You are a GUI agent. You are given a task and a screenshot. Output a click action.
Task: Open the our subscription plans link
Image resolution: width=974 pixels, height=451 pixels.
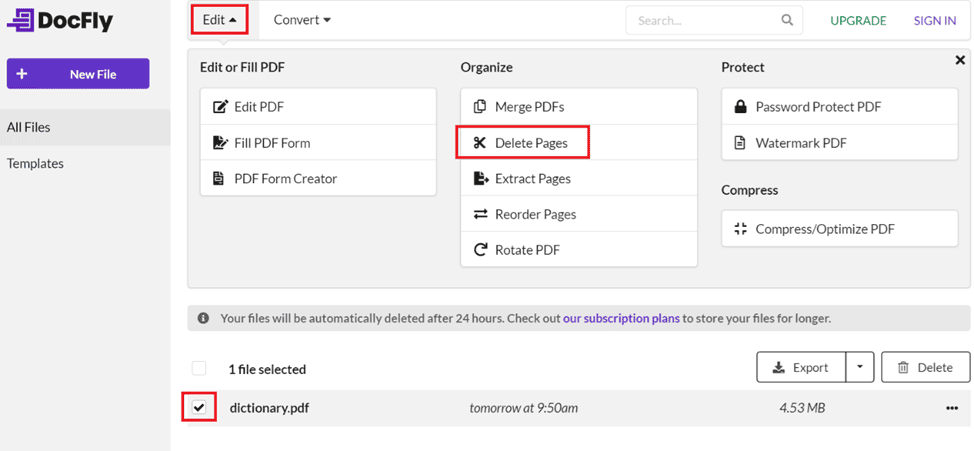(x=621, y=319)
